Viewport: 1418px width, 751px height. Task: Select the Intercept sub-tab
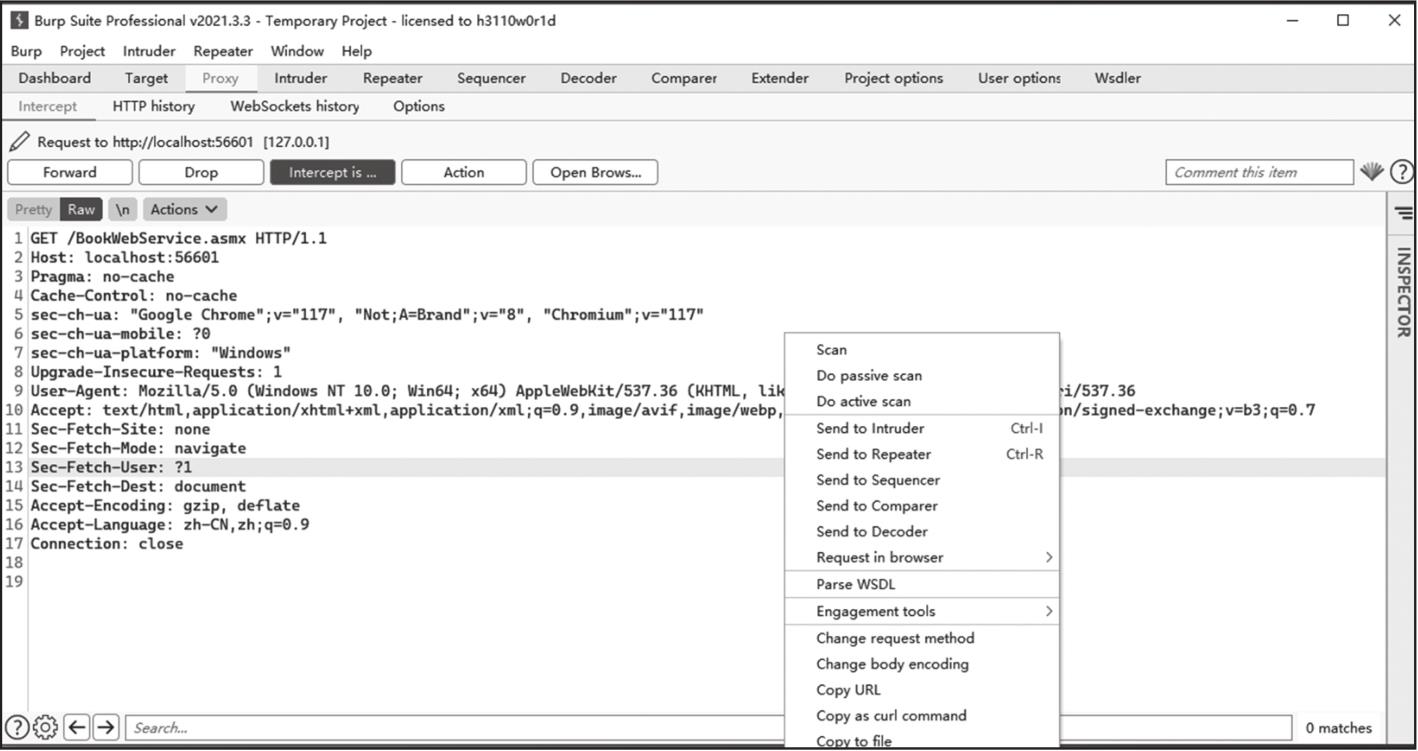pyautogui.click(x=47, y=106)
